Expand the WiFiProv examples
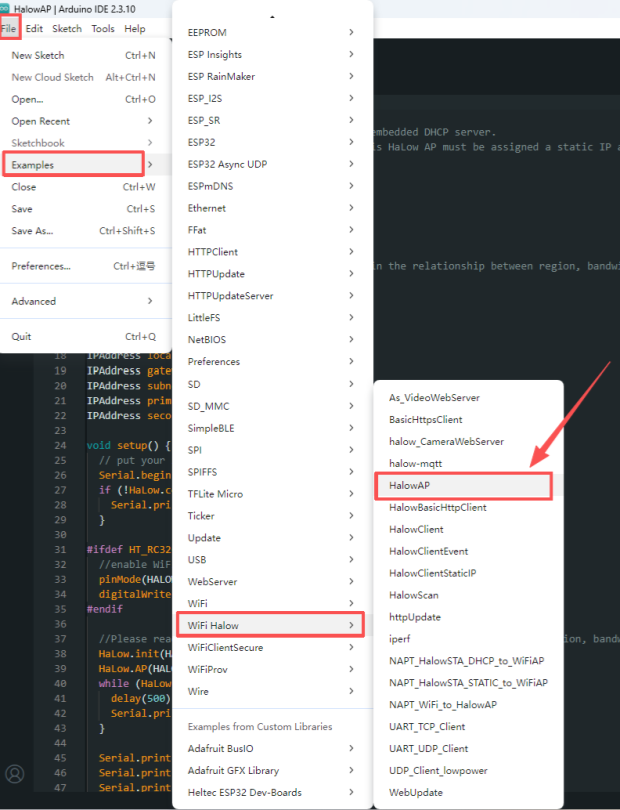Screen dimensions: 620x810 pos(272,669)
